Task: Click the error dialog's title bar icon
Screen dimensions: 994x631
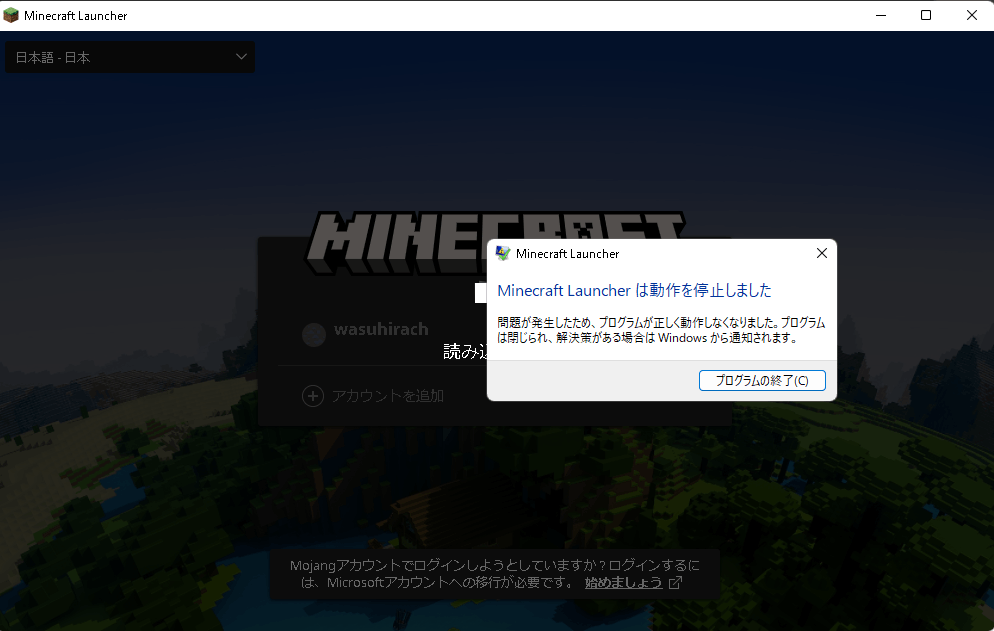Action: pyautogui.click(x=503, y=253)
